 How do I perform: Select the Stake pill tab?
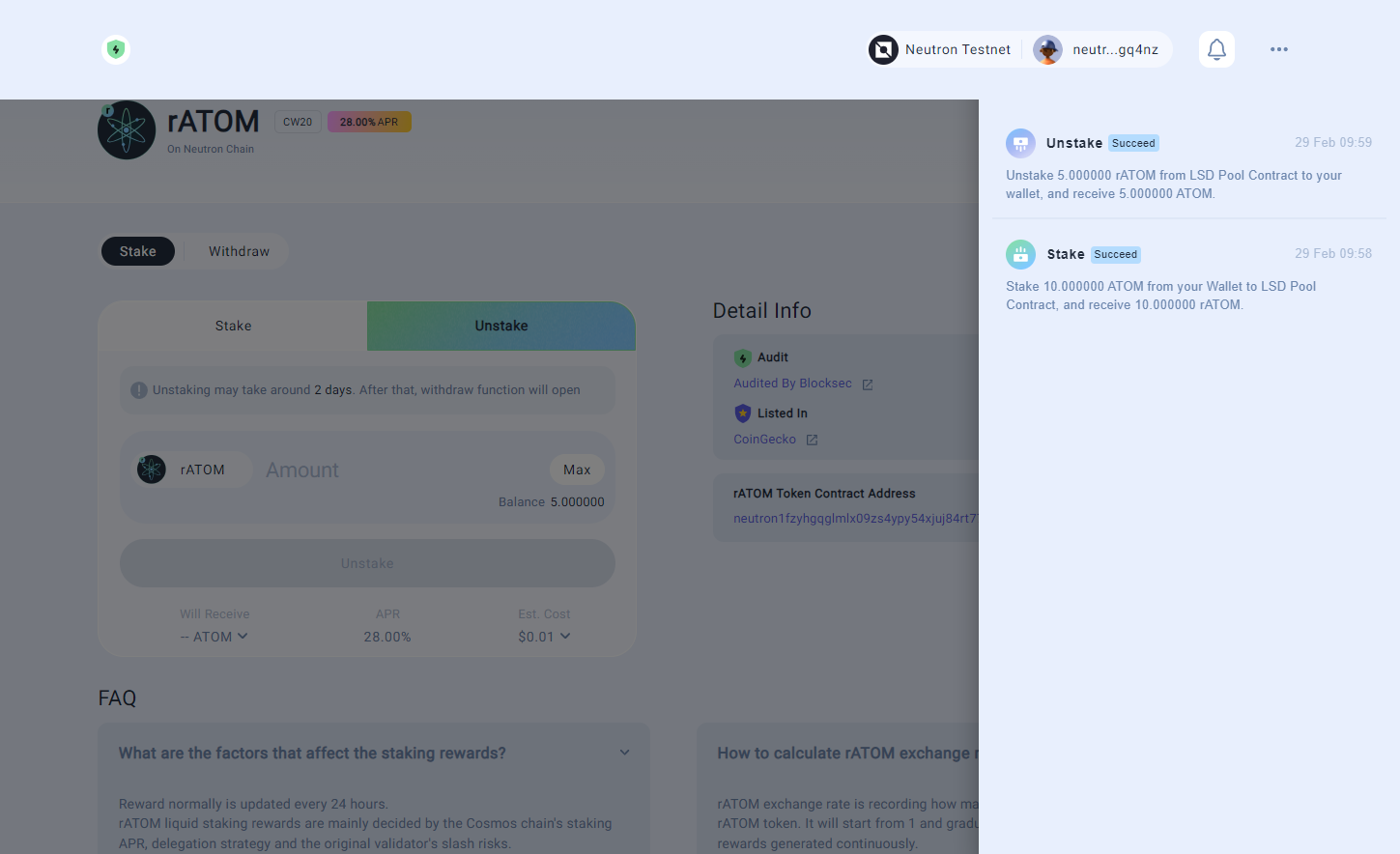click(138, 251)
